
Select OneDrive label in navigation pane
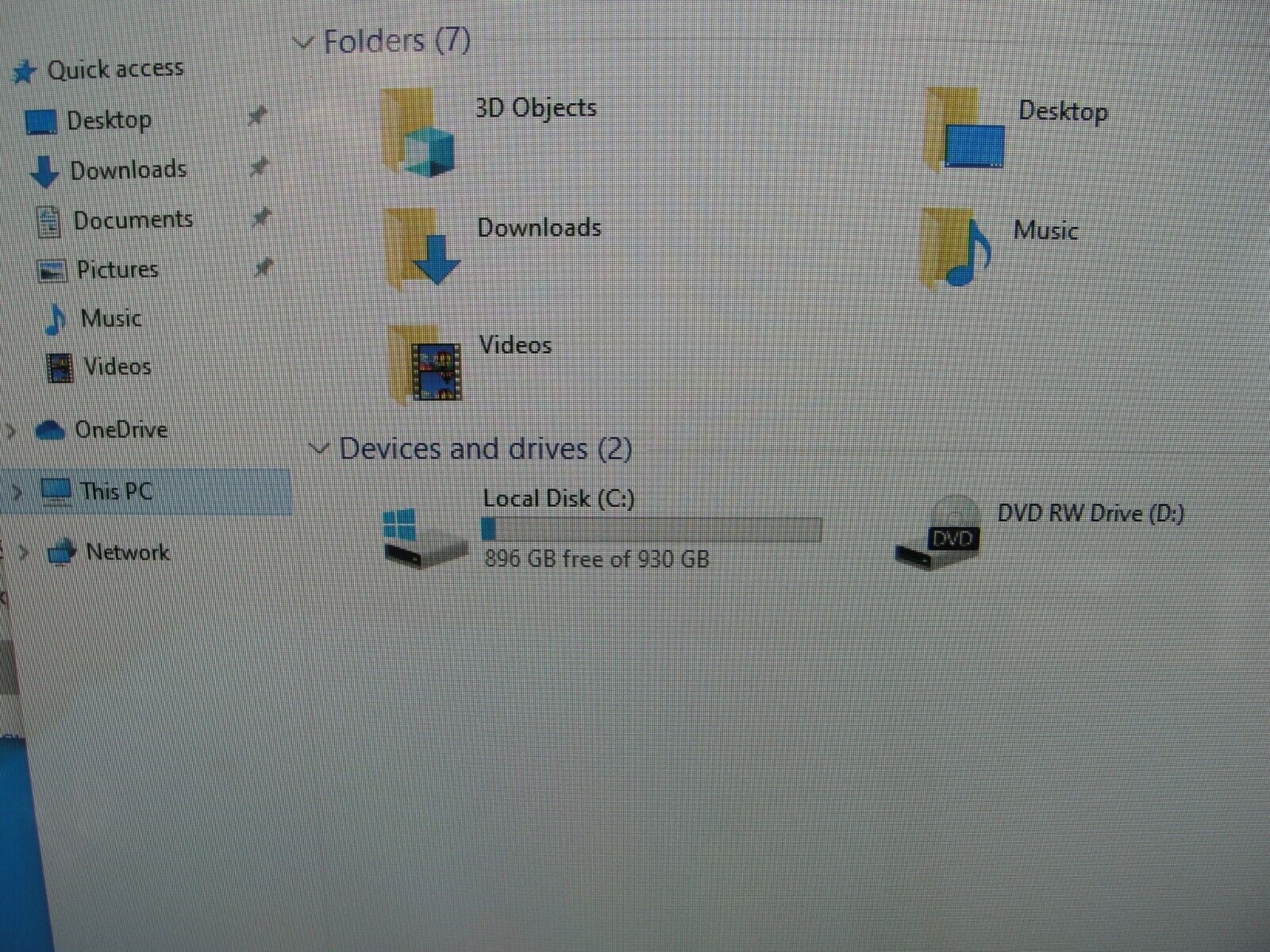(121, 430)
